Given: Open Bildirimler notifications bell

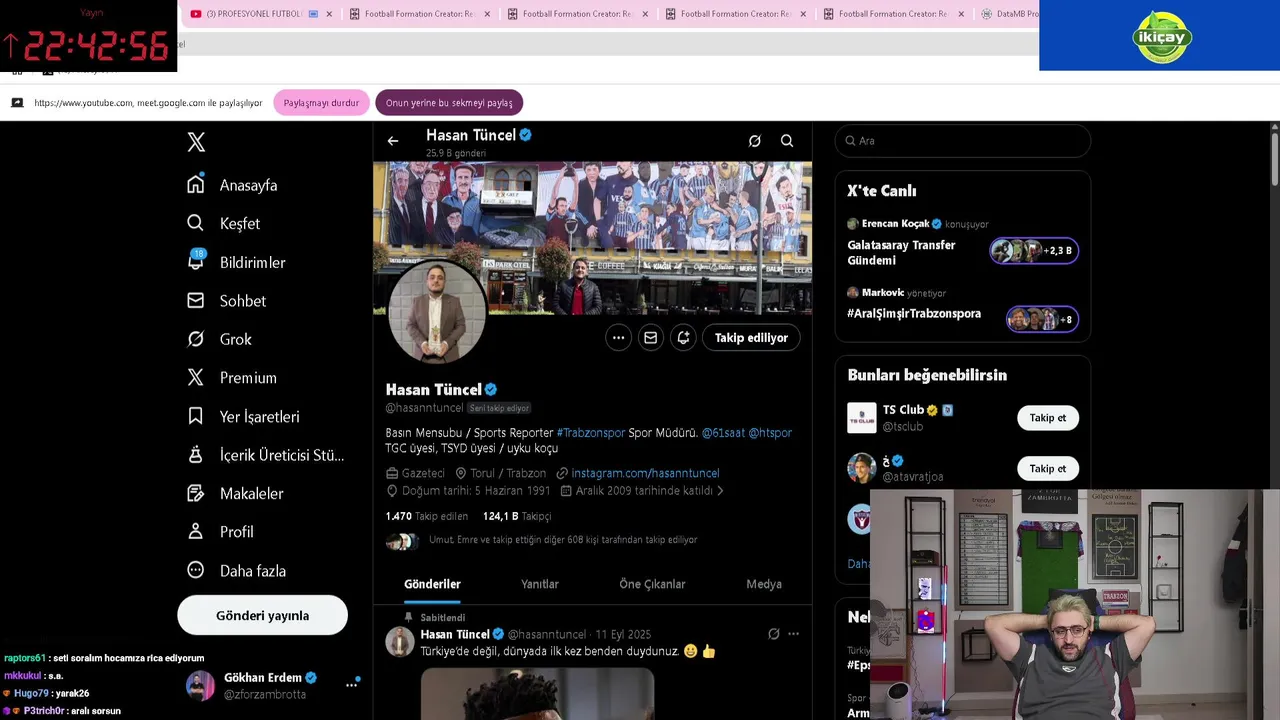Looking at the screenshot, I should coord(236,262).
